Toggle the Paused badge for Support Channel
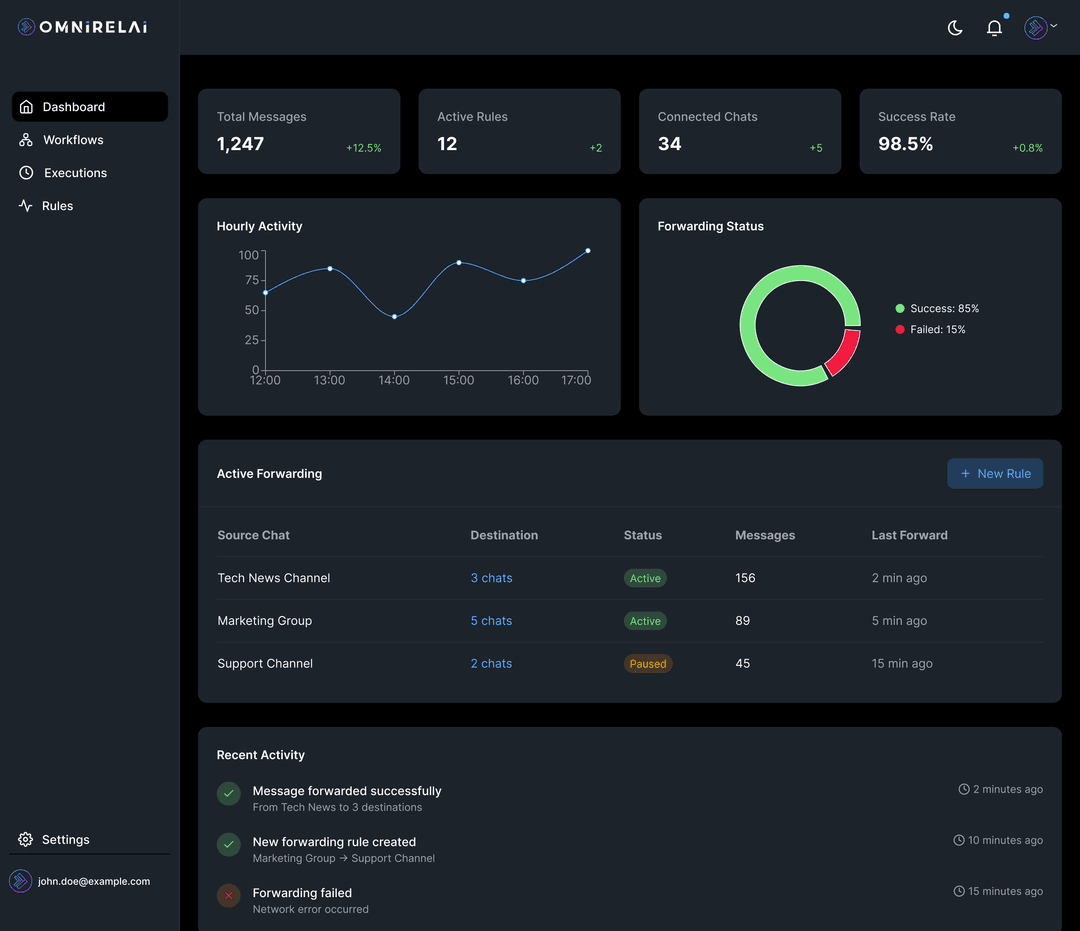 click(x=648, y=663)
